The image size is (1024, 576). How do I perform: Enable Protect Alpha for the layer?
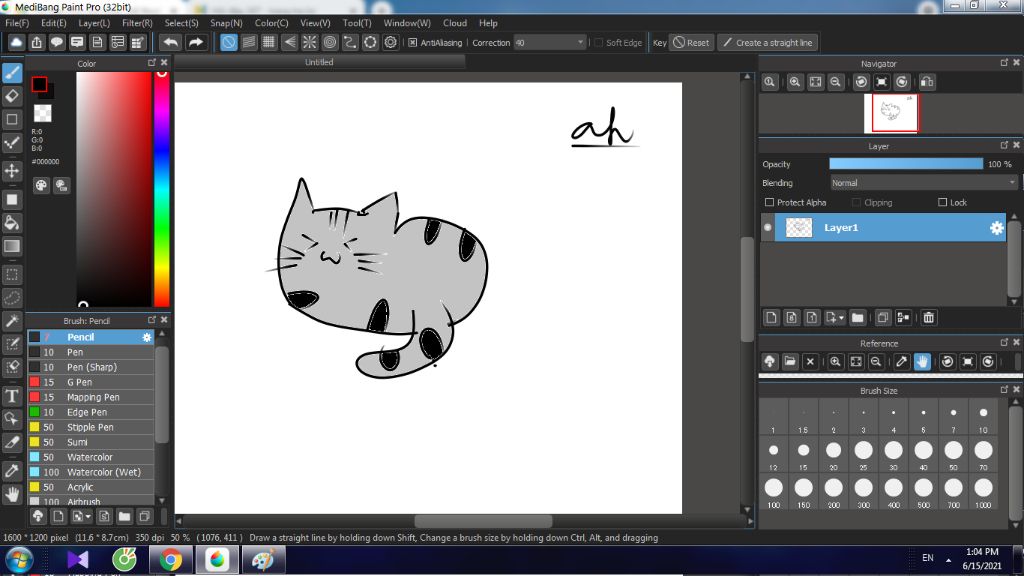click(769, 202)
